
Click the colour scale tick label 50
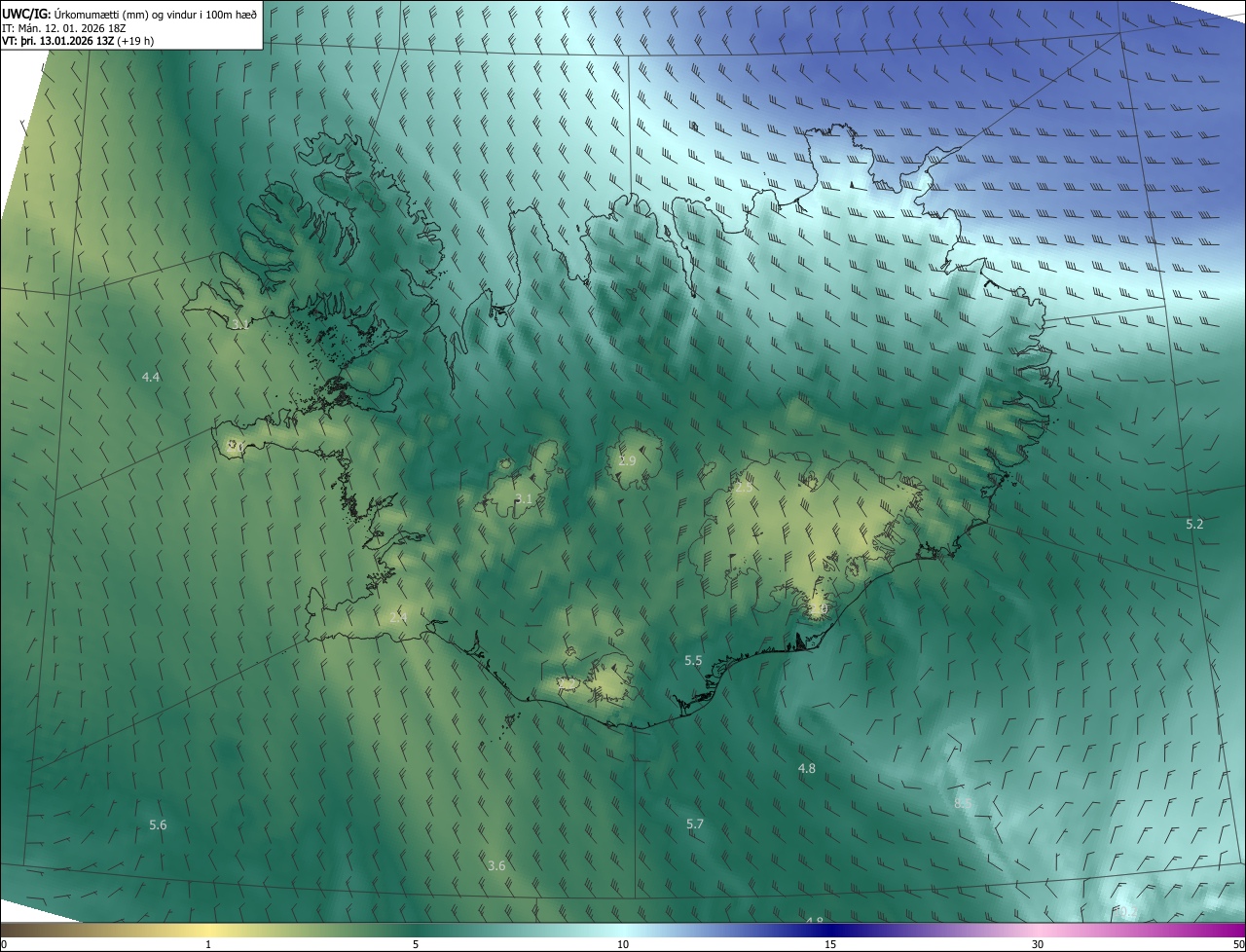pyautogui.click(x=1238, y=944)
